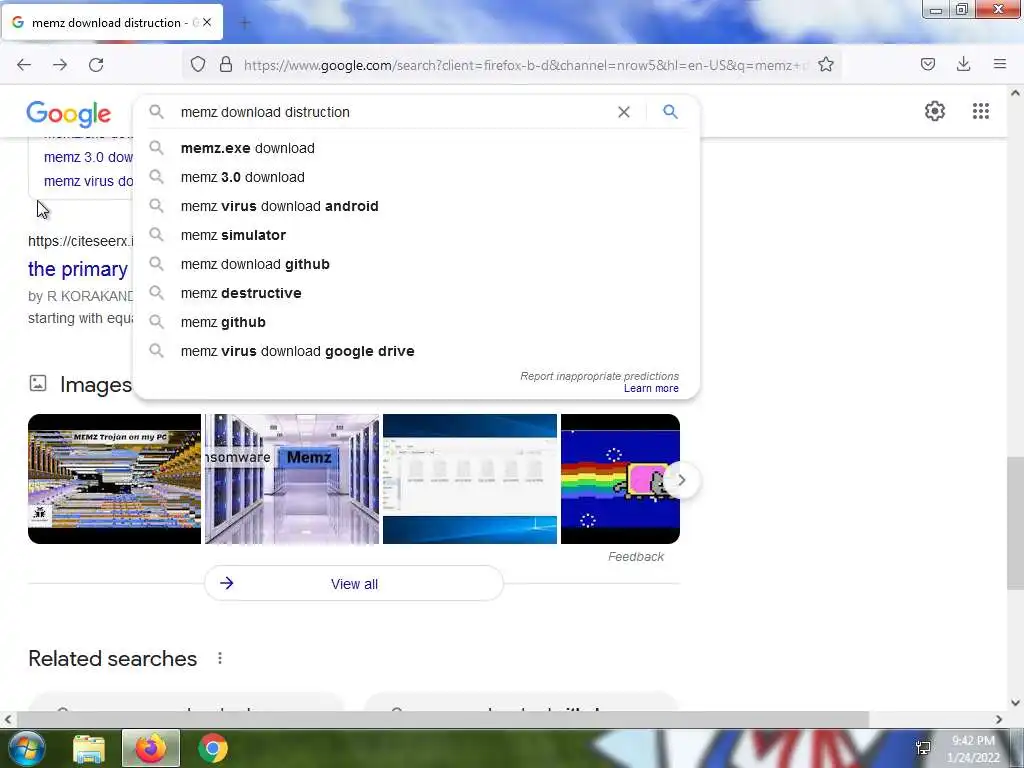
Task: Click the Google logo
Action: [x=69, y=114]
